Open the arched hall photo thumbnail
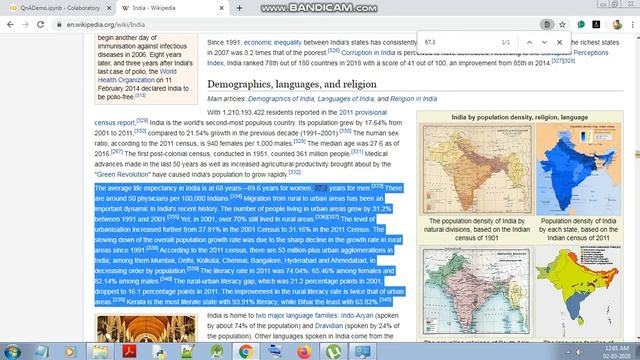 click(x=146, y=329)
